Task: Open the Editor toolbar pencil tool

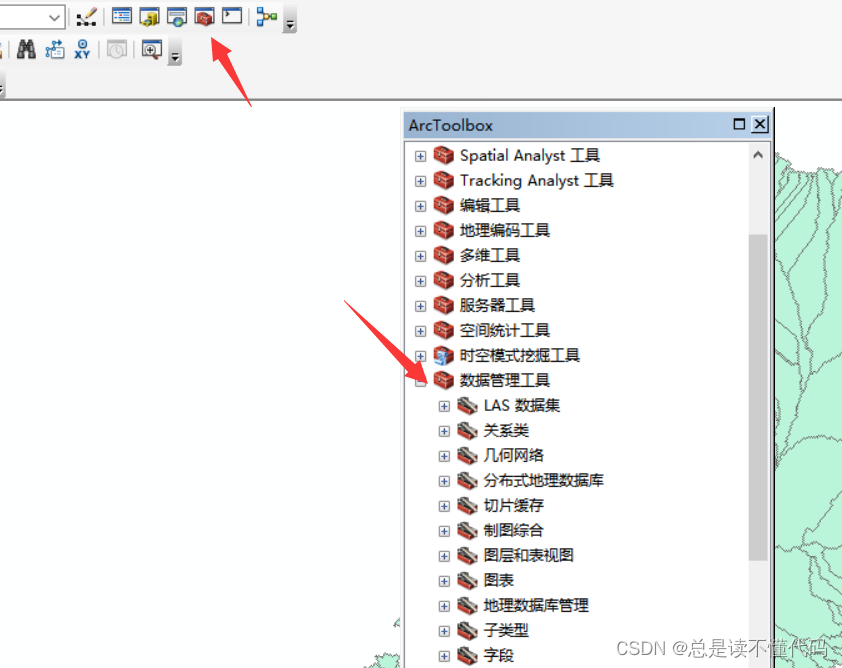Action: coord(86,17)
